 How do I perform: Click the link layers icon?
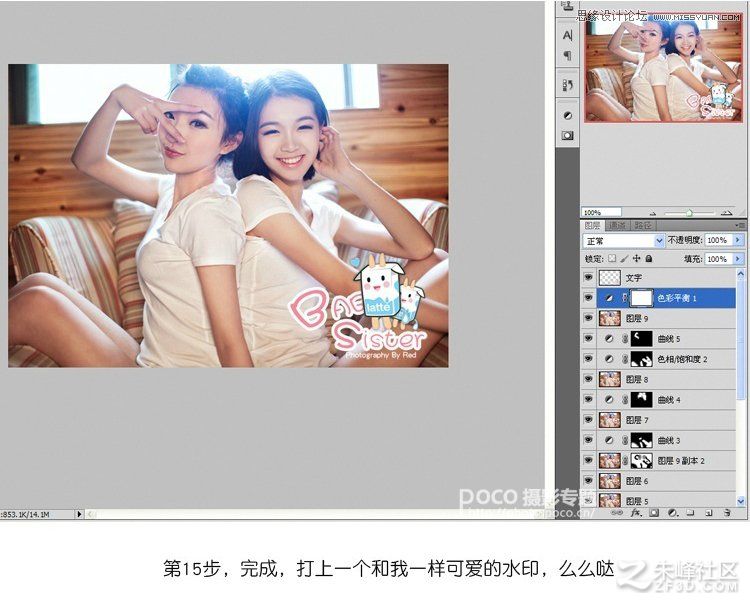[x=617, y=513]
